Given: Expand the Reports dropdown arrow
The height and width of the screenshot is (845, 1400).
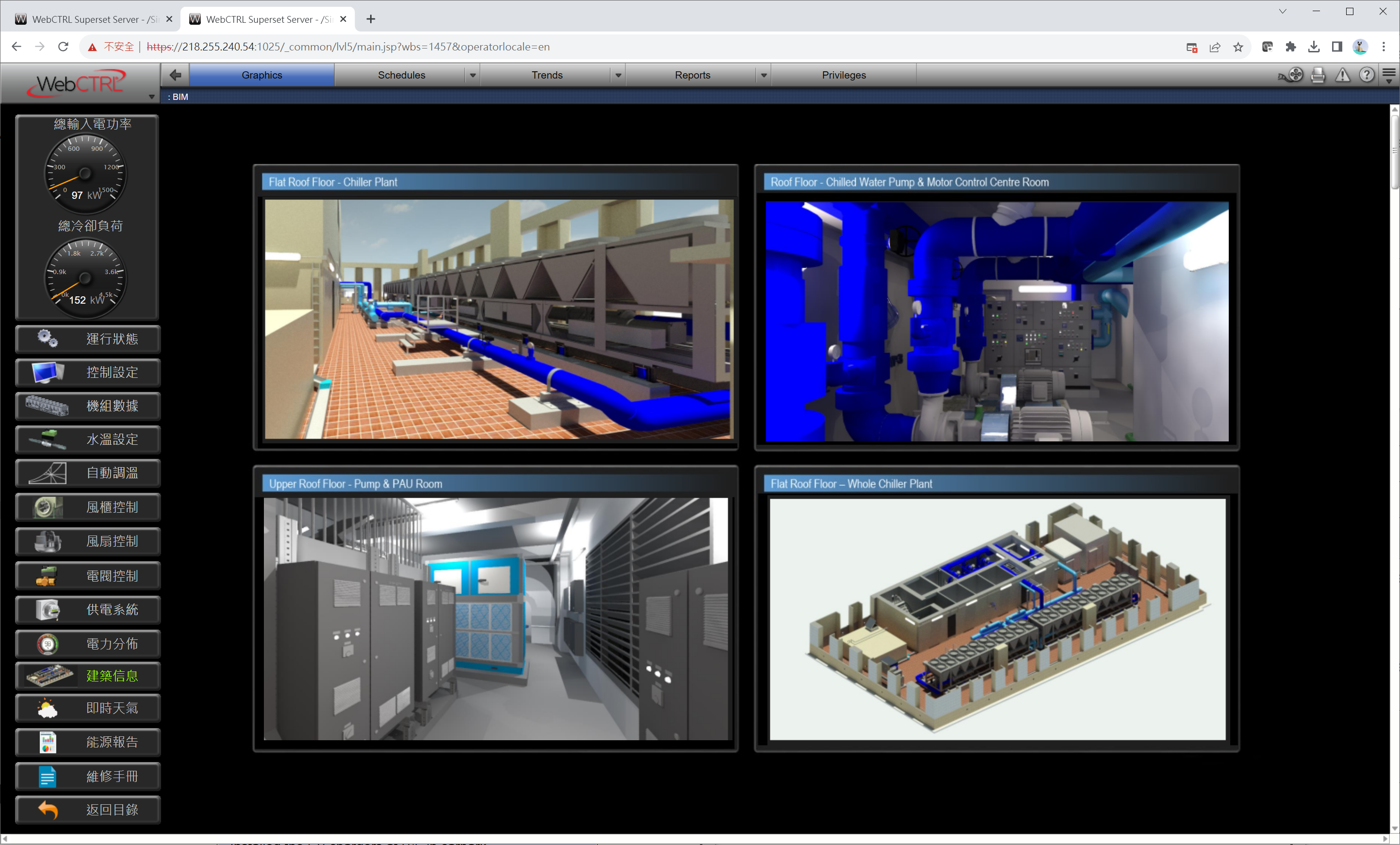Looking at the screenshot, I should point(764,76).
